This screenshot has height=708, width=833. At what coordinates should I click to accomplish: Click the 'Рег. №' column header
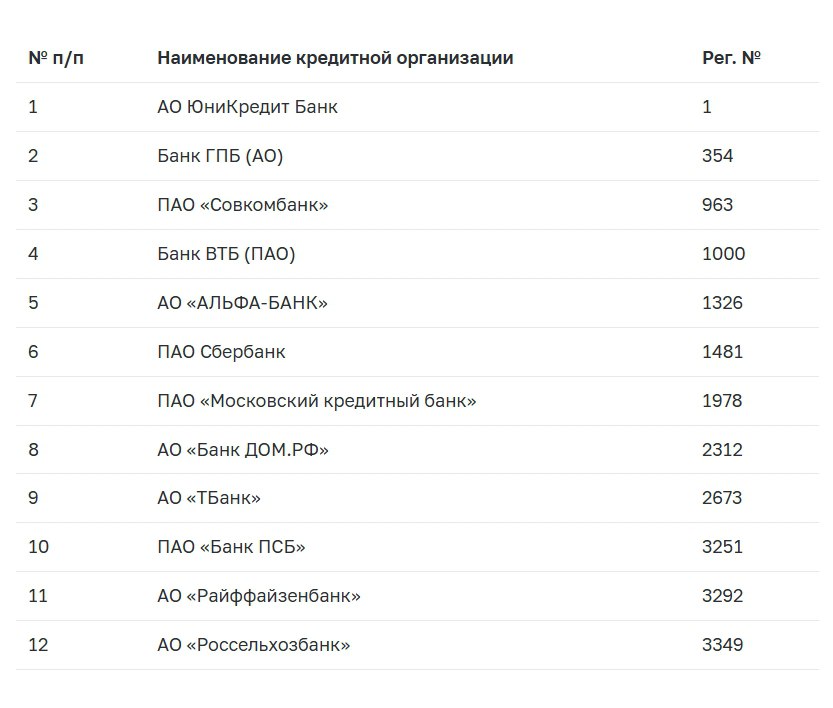tap(731, 58)
